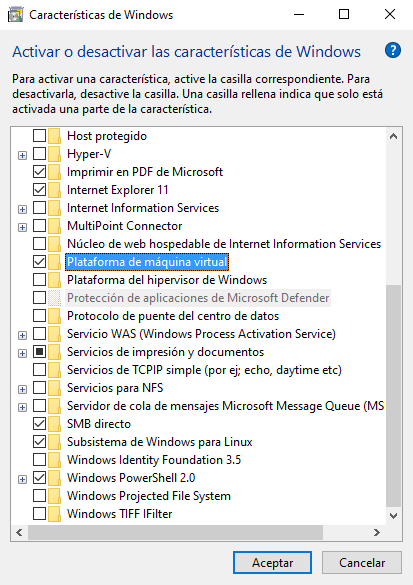The image size is (413, 585).
Task: Click the vertical scrollbar up arrow
Action: [393, 136]
